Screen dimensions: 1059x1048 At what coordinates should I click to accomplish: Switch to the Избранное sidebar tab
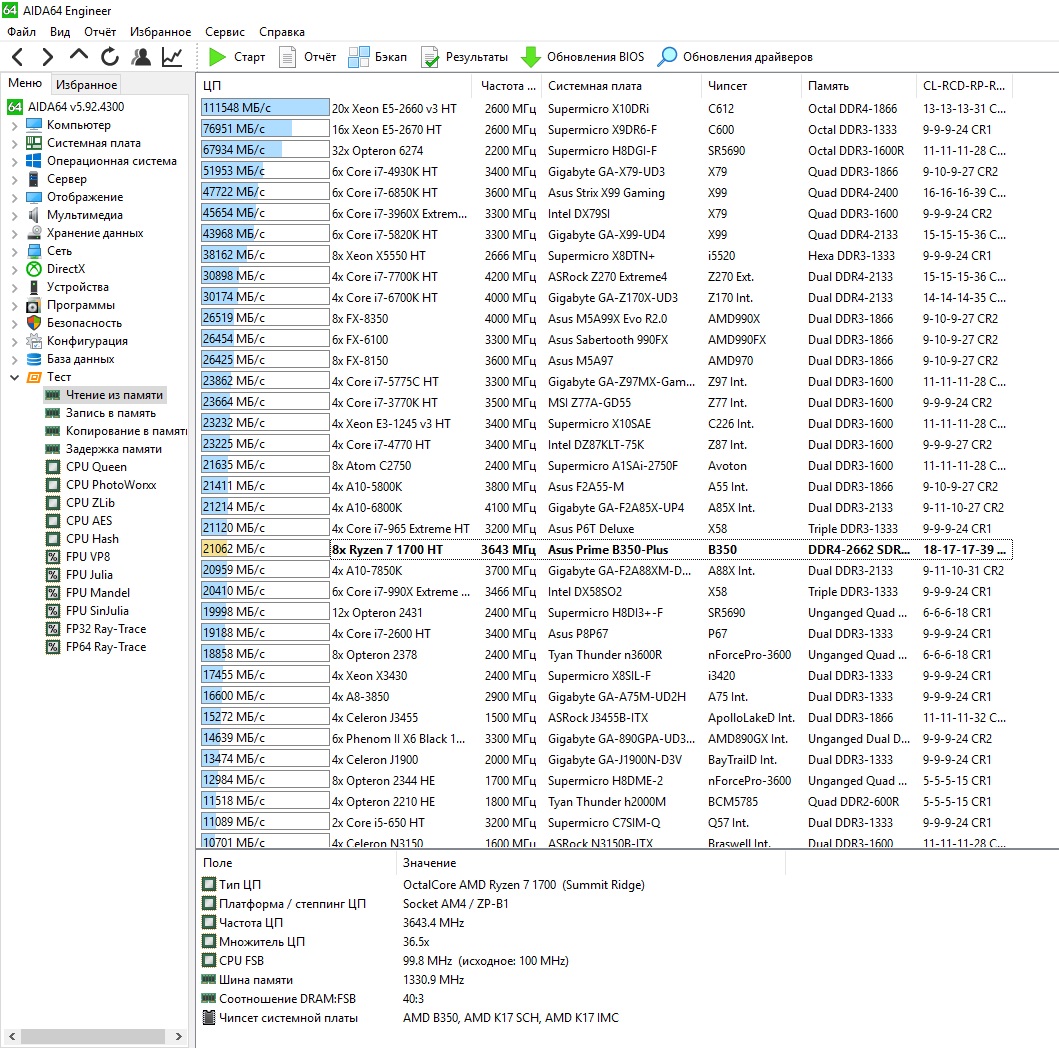(x=86, y=84)
